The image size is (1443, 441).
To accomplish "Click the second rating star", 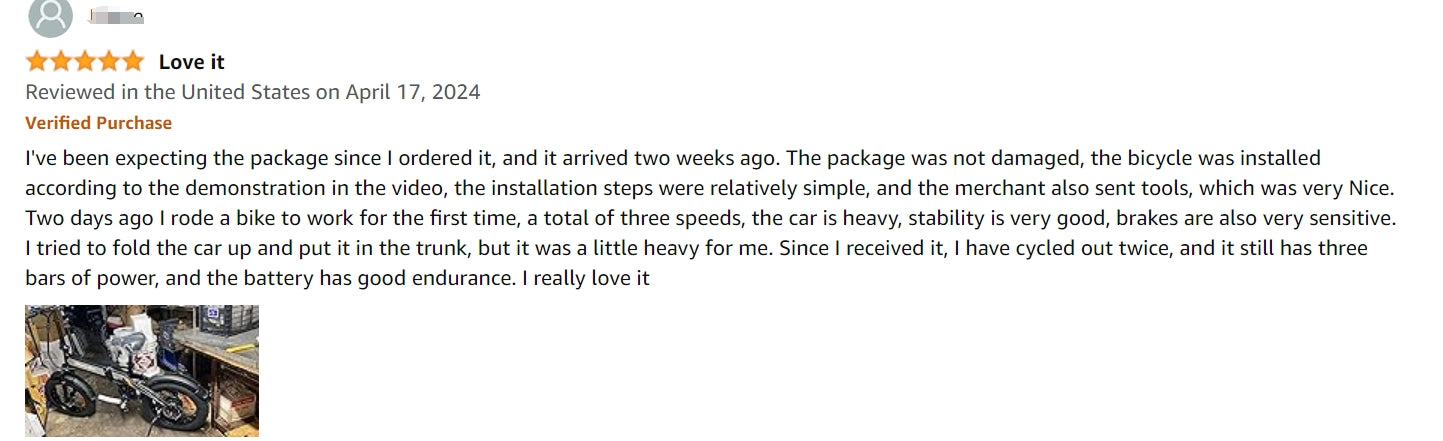I will click(x=61, y=62).
